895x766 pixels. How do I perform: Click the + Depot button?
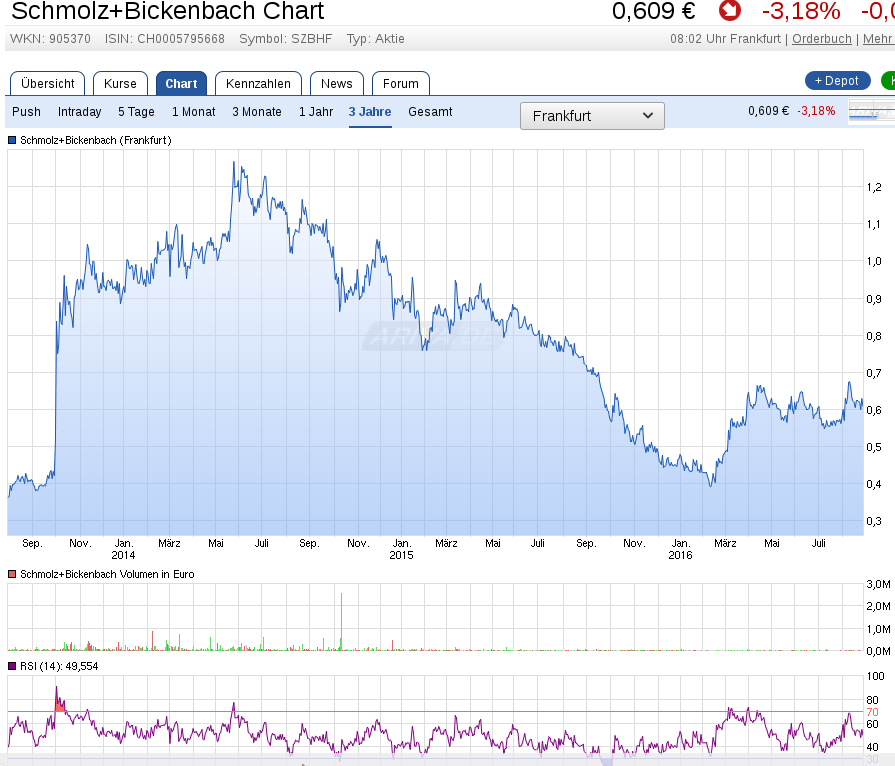pyautogui.click(x=837, y=81)
